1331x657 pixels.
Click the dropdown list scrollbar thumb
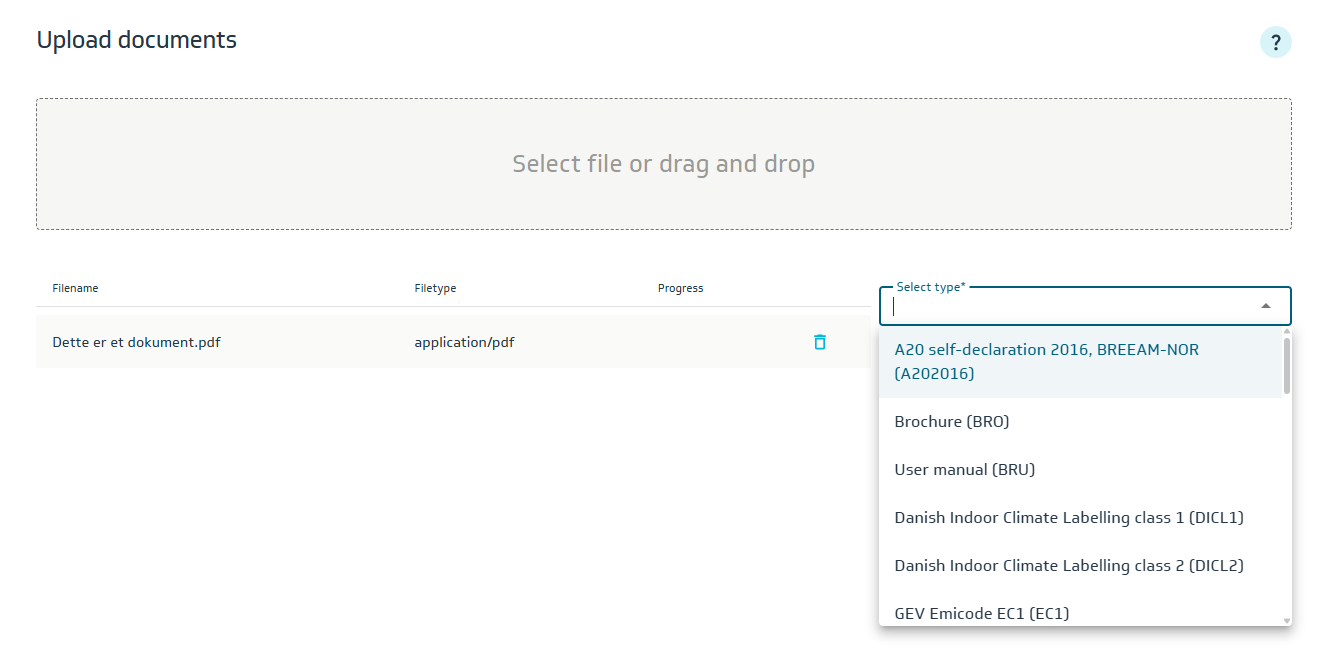(x=1287, y=366)
